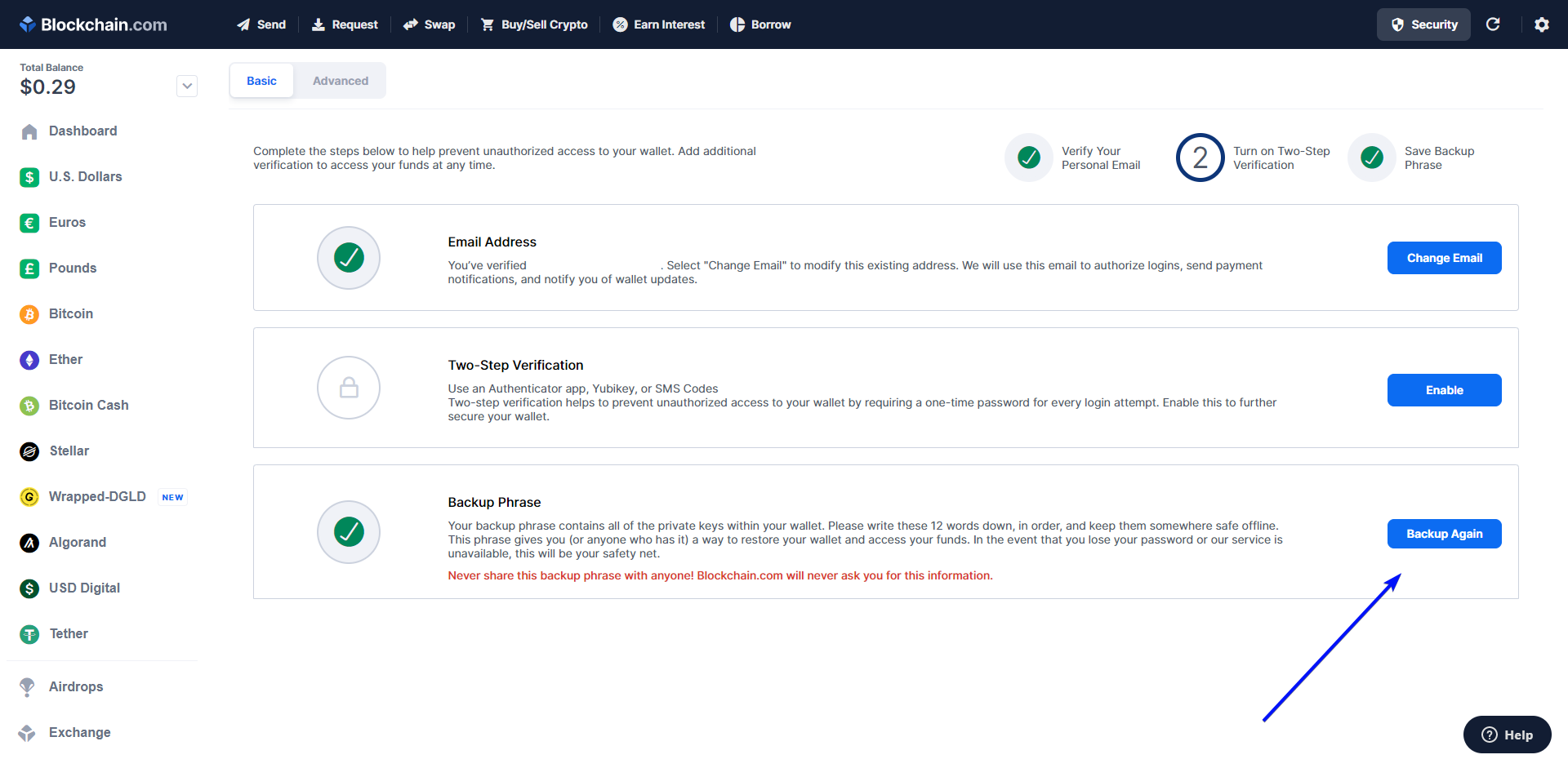Viewport: 1568px width, 768px height.
Task: Click the Airdrops parachute icon
Action: coord(28,687)
